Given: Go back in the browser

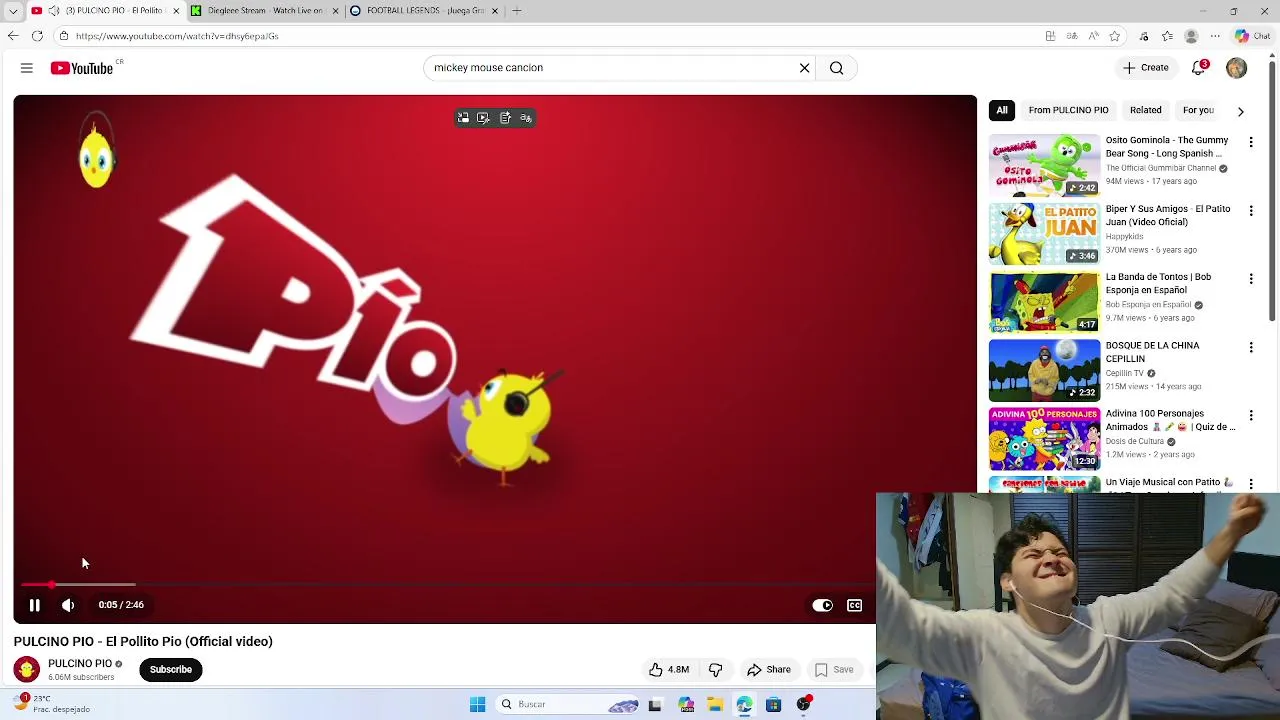Looking at the screenshot, I should point(13,36).
